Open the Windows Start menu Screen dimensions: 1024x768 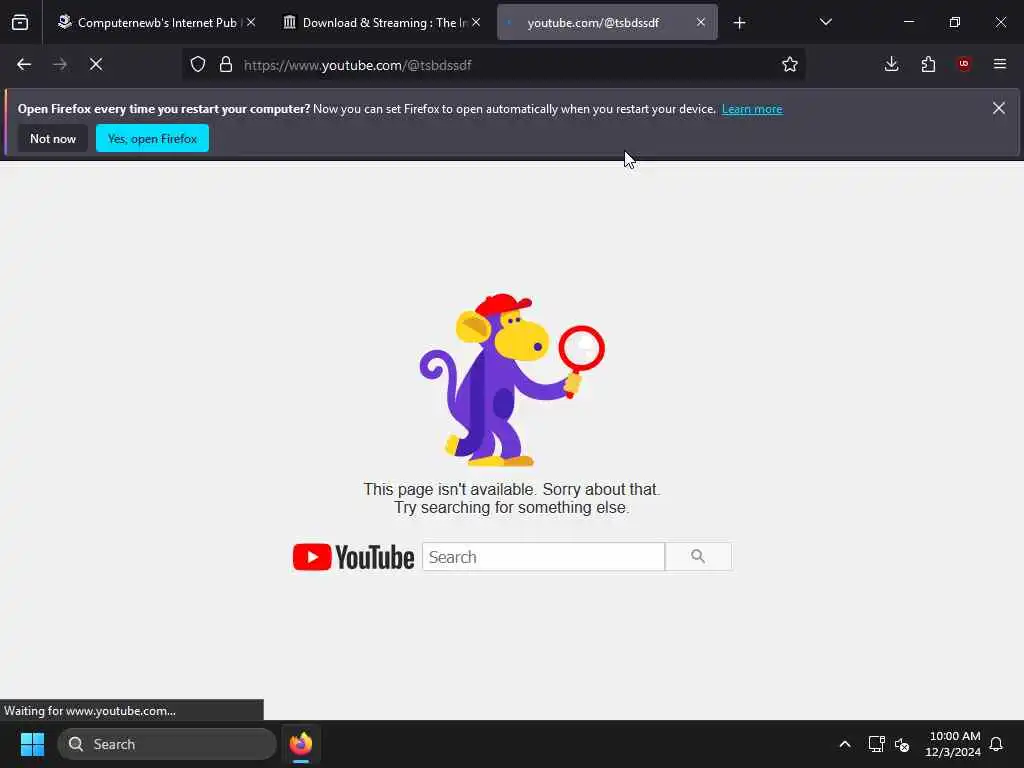[x=32, y=744]
